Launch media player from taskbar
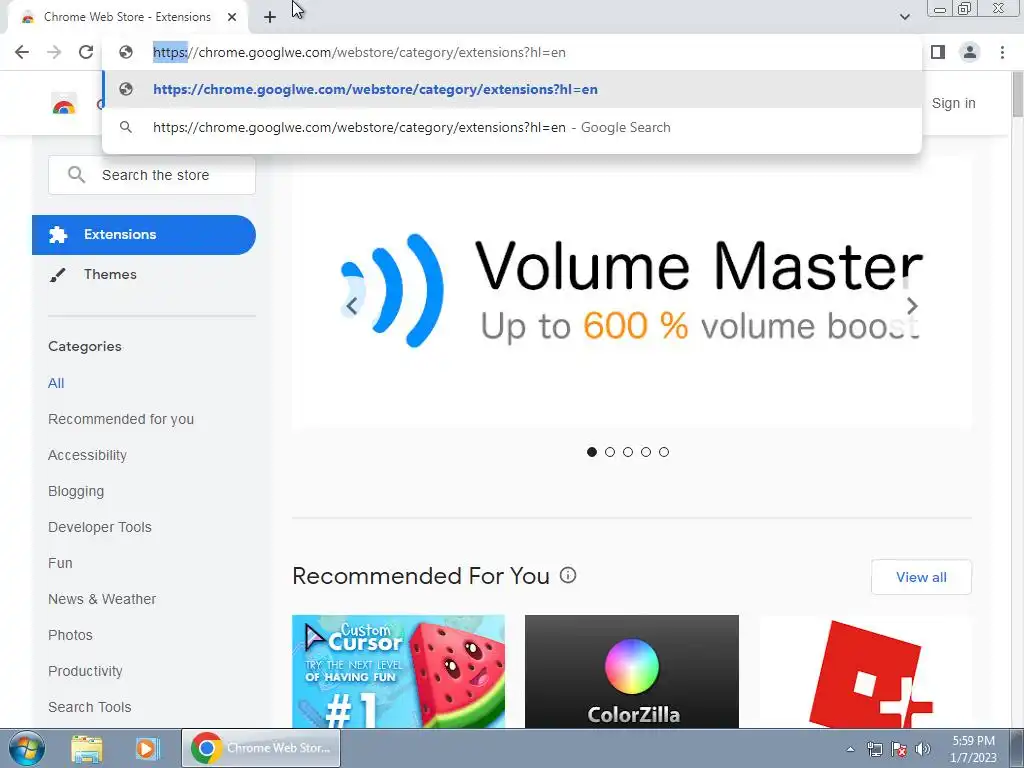 pos(147,748)
